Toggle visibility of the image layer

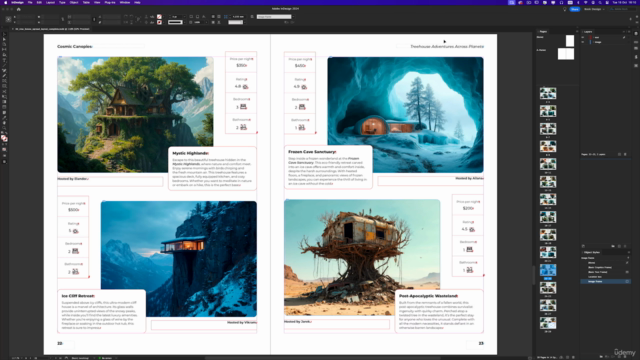click(x=583, y=42)
